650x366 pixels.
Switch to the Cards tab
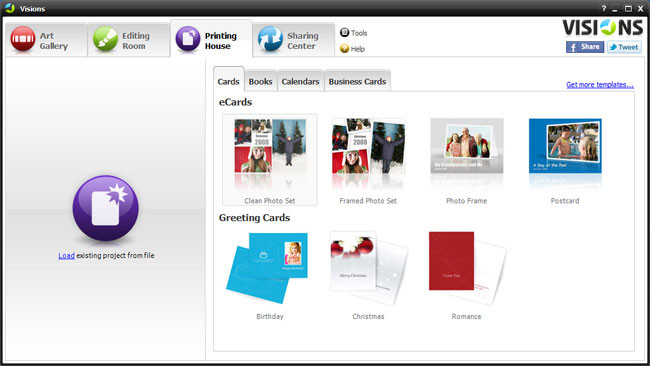[228, 79]
